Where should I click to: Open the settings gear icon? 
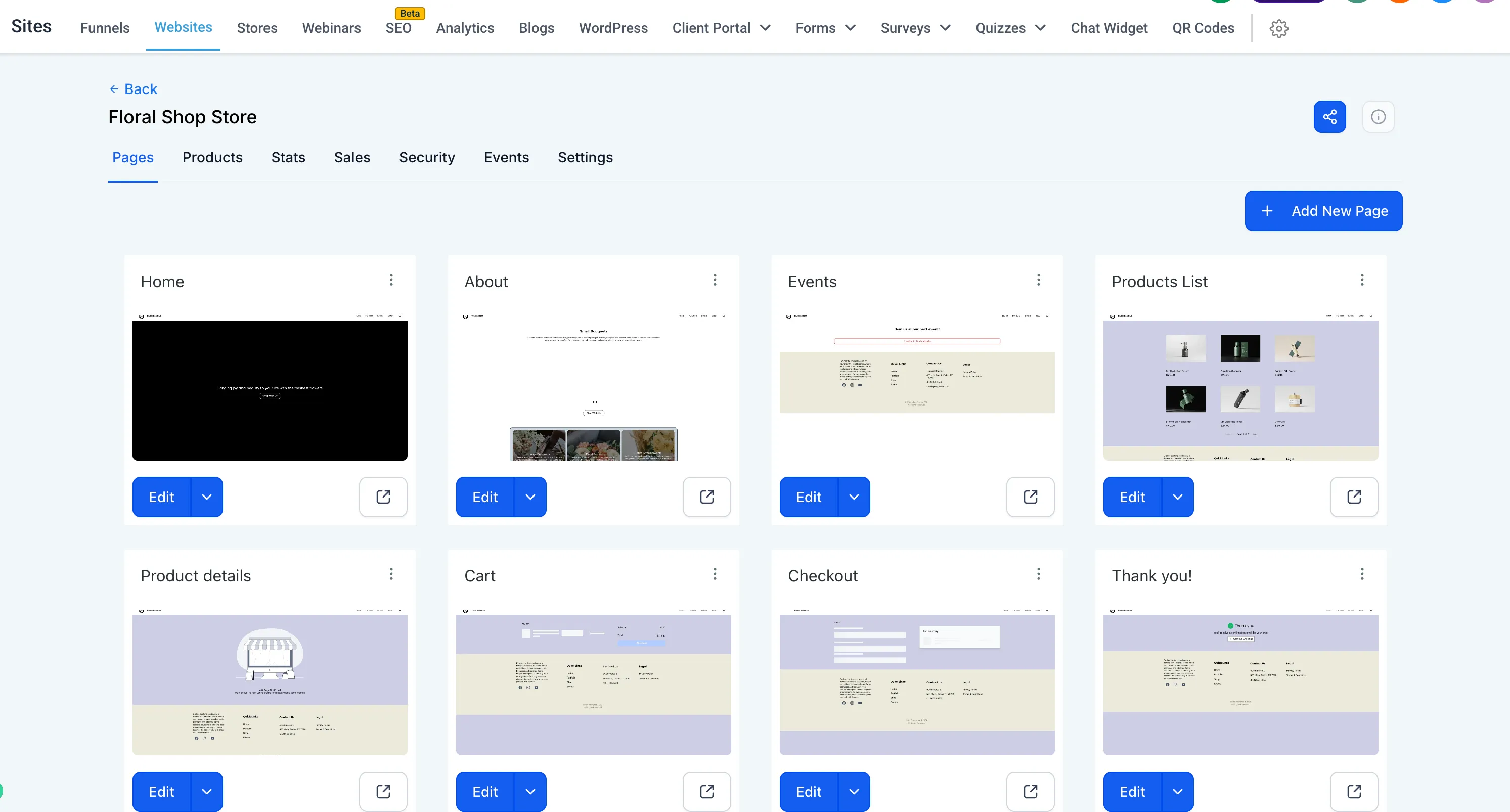(x=1278, y=28)
